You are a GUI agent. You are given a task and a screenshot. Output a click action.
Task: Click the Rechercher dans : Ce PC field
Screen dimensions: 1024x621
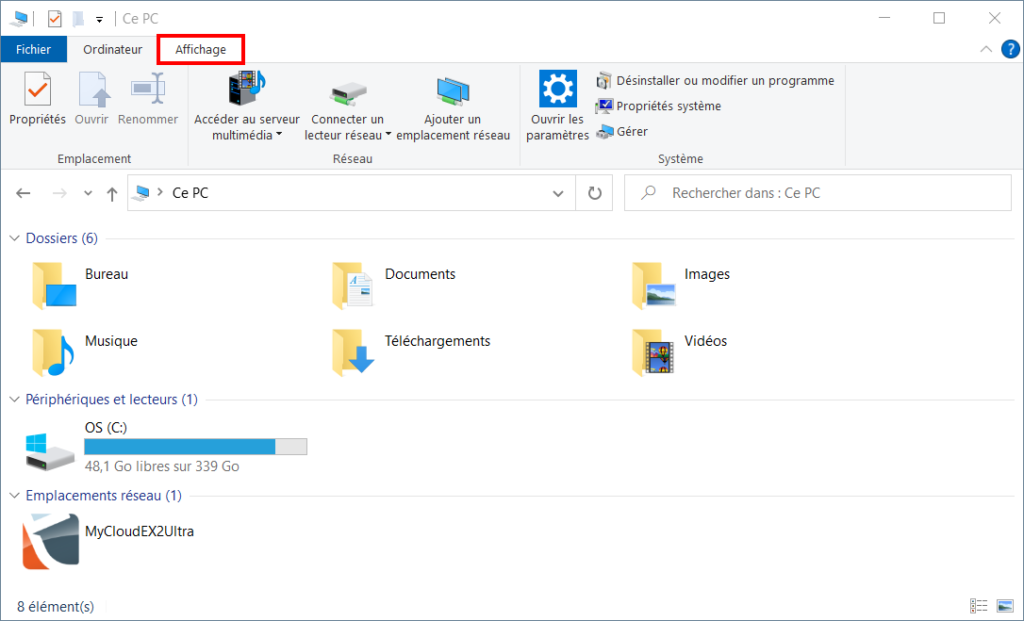818,193
